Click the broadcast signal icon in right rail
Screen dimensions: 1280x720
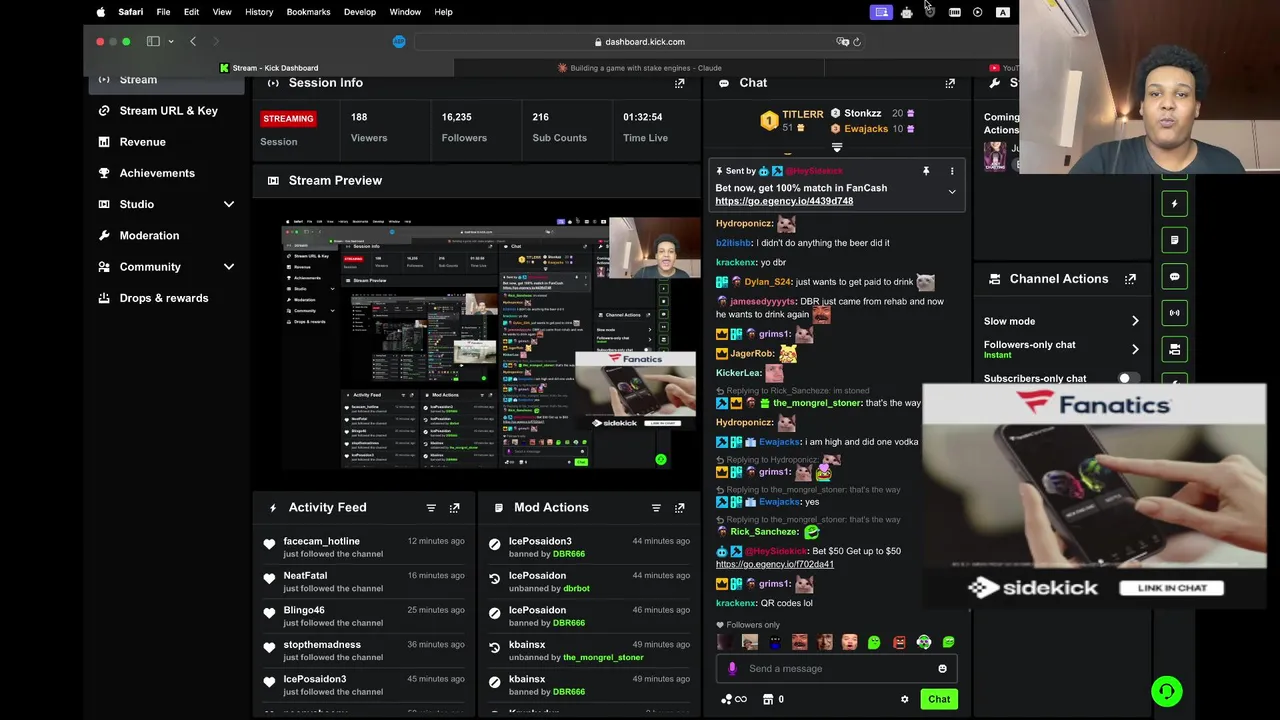click(x=1175, y=313)
